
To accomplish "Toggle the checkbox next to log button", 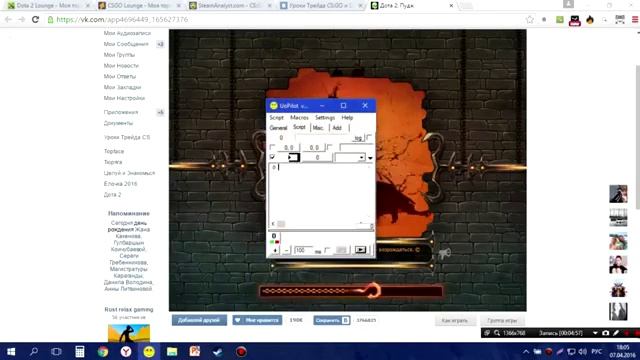I will [x=369, y=137].
